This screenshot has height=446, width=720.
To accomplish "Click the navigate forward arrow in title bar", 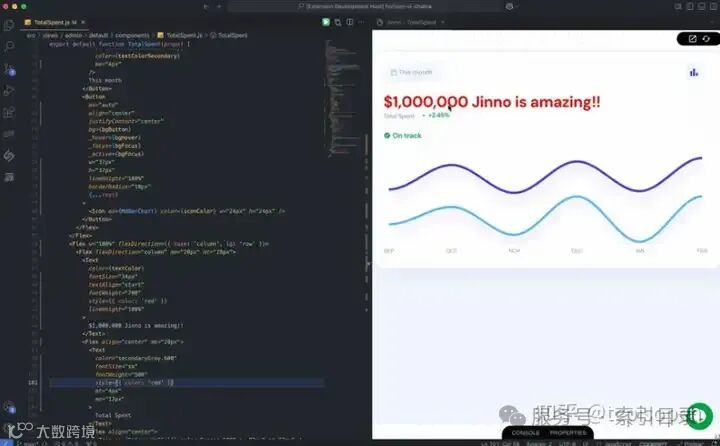I will click(219, 6).
